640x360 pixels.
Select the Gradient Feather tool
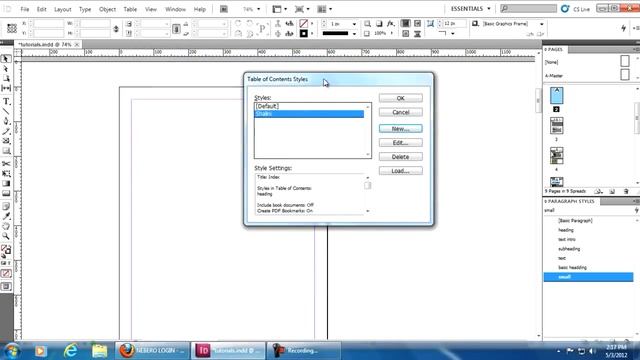(x=6, y=193)
